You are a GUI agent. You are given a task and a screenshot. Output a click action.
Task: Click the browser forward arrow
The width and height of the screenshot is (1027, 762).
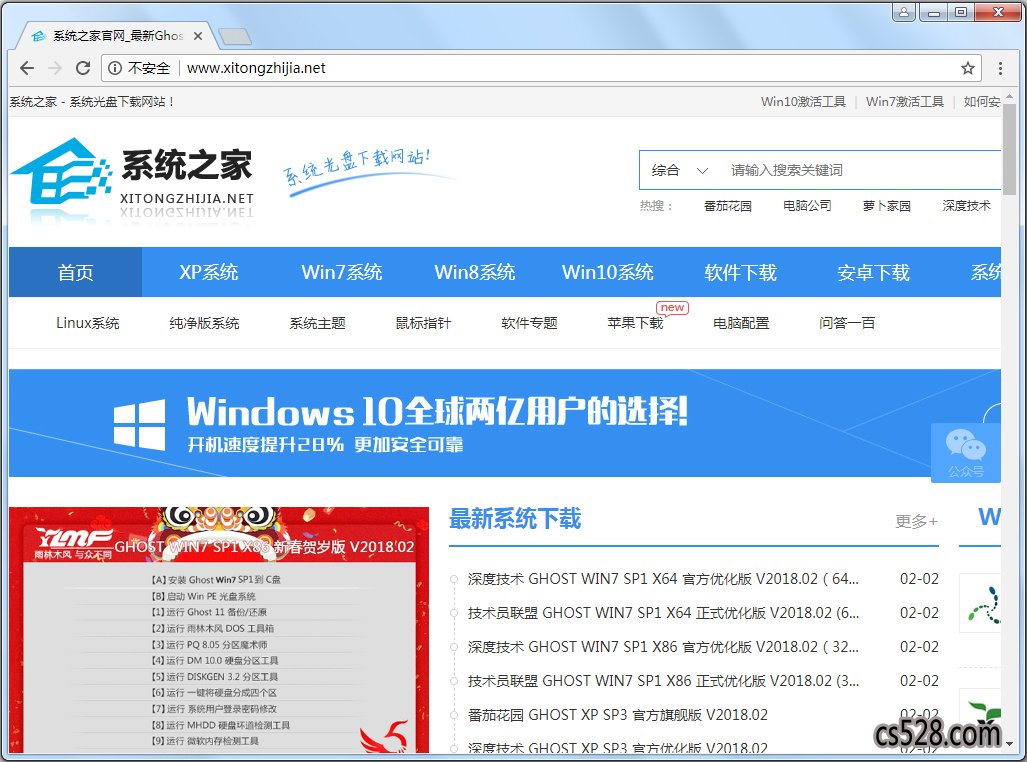(55, 68)
